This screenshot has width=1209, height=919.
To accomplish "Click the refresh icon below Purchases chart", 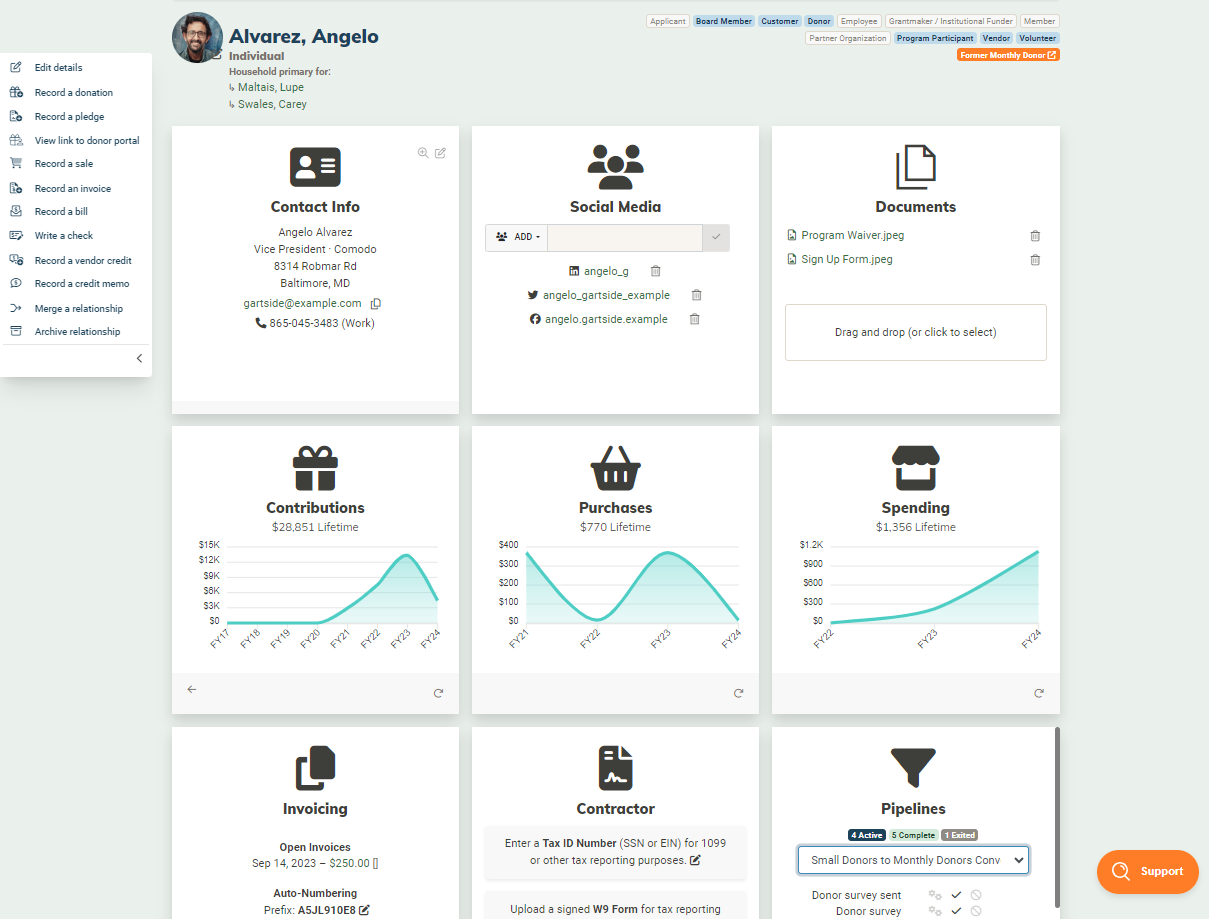I will click(738, 692).
